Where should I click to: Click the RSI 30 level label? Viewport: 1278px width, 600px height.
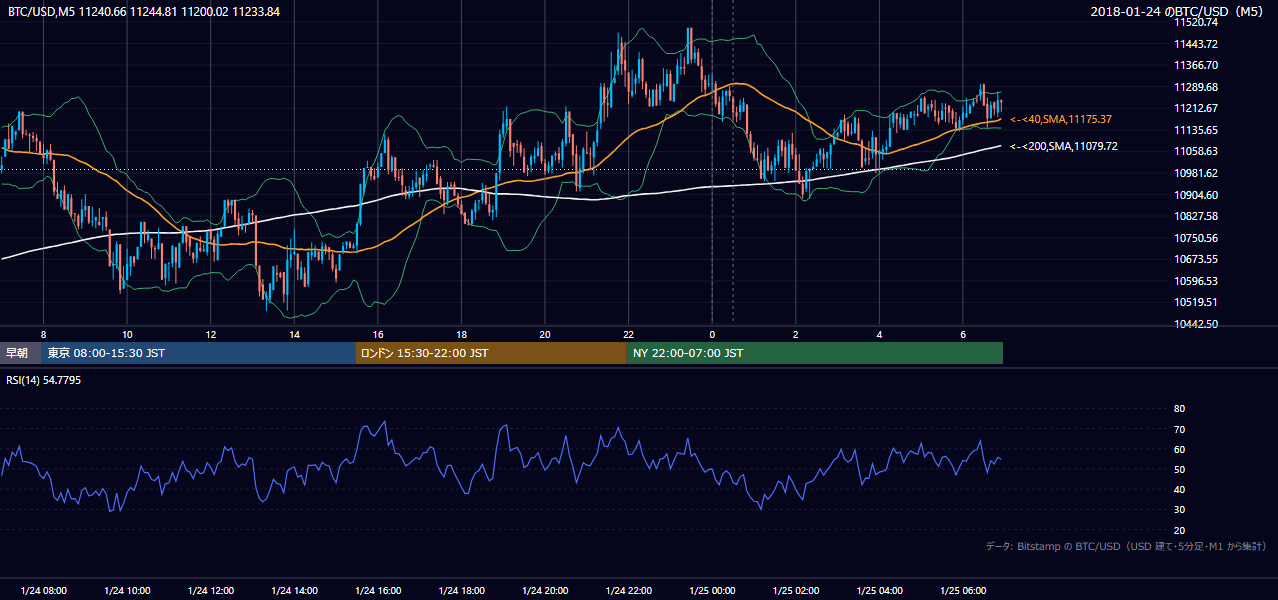(x=1179, y=510)
